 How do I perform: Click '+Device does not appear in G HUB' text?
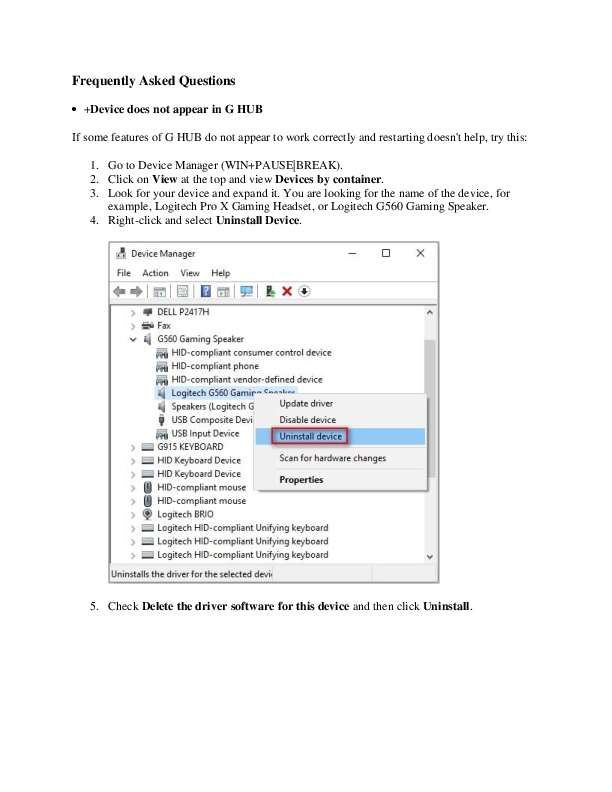click(173, 109)
